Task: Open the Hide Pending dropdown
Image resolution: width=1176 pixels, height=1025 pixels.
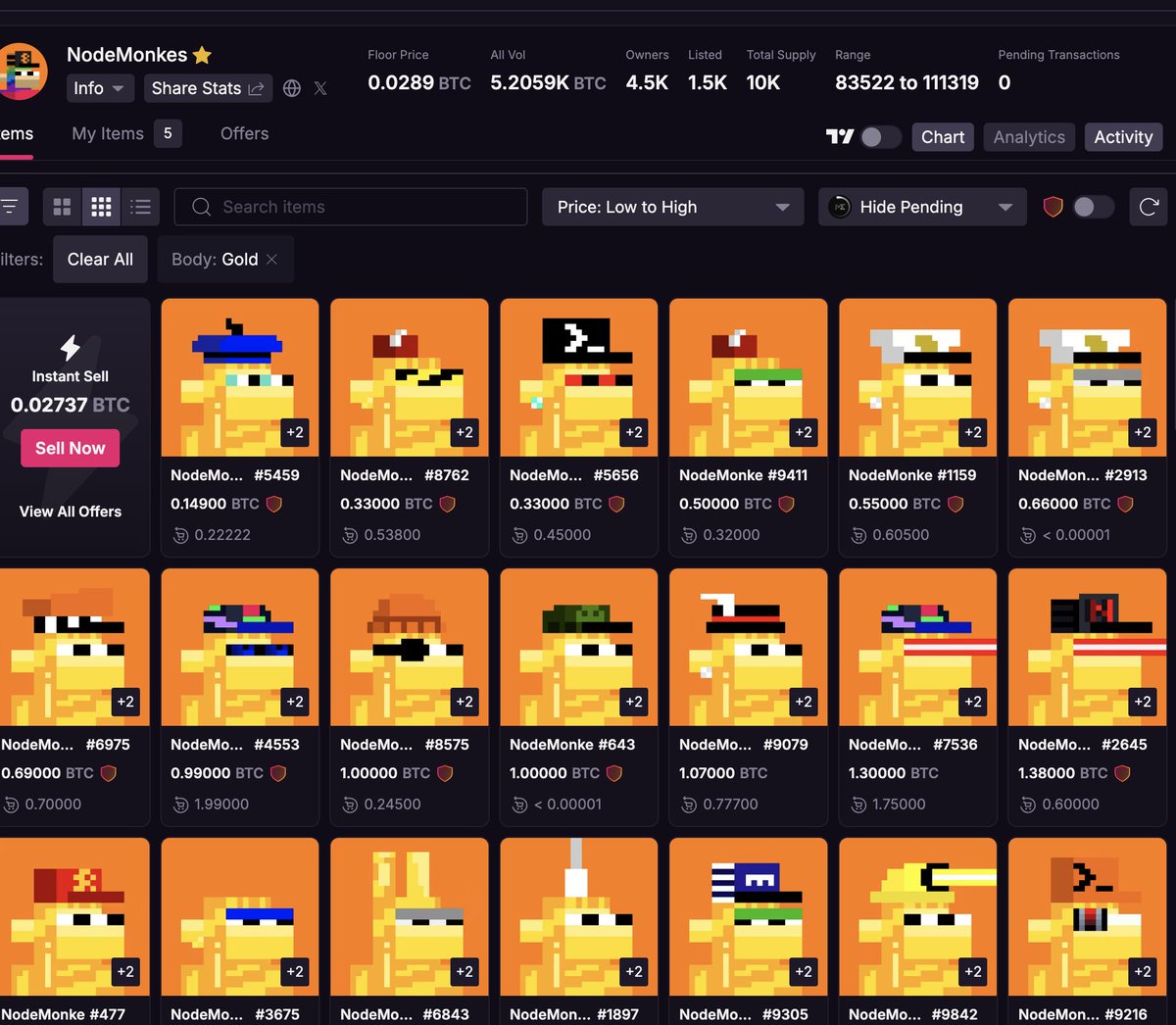Action: [922, 207]
